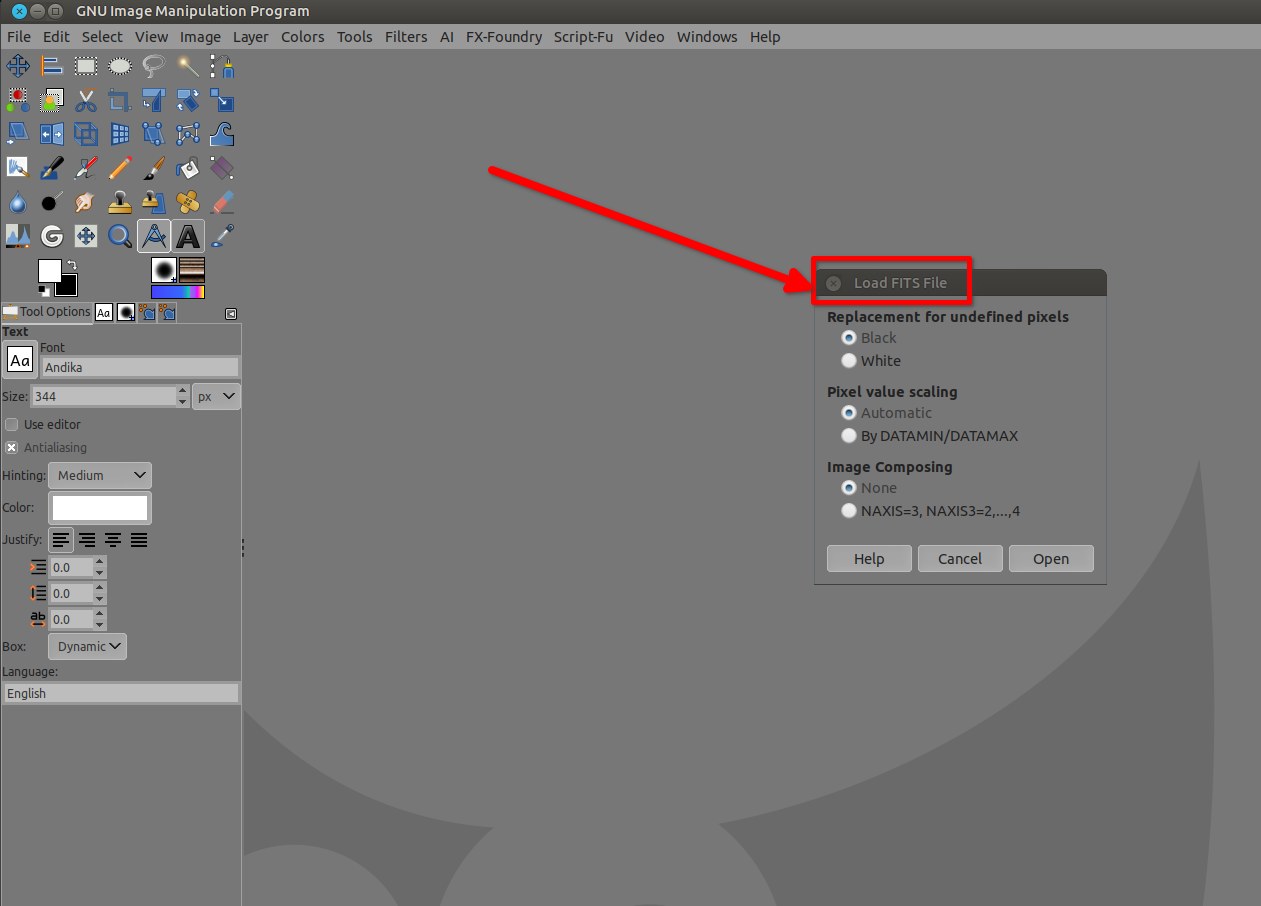The height and width of the screenshot is (906, 1261).
Task: Open the active gradient preview
Action: (x=178, y=292)
